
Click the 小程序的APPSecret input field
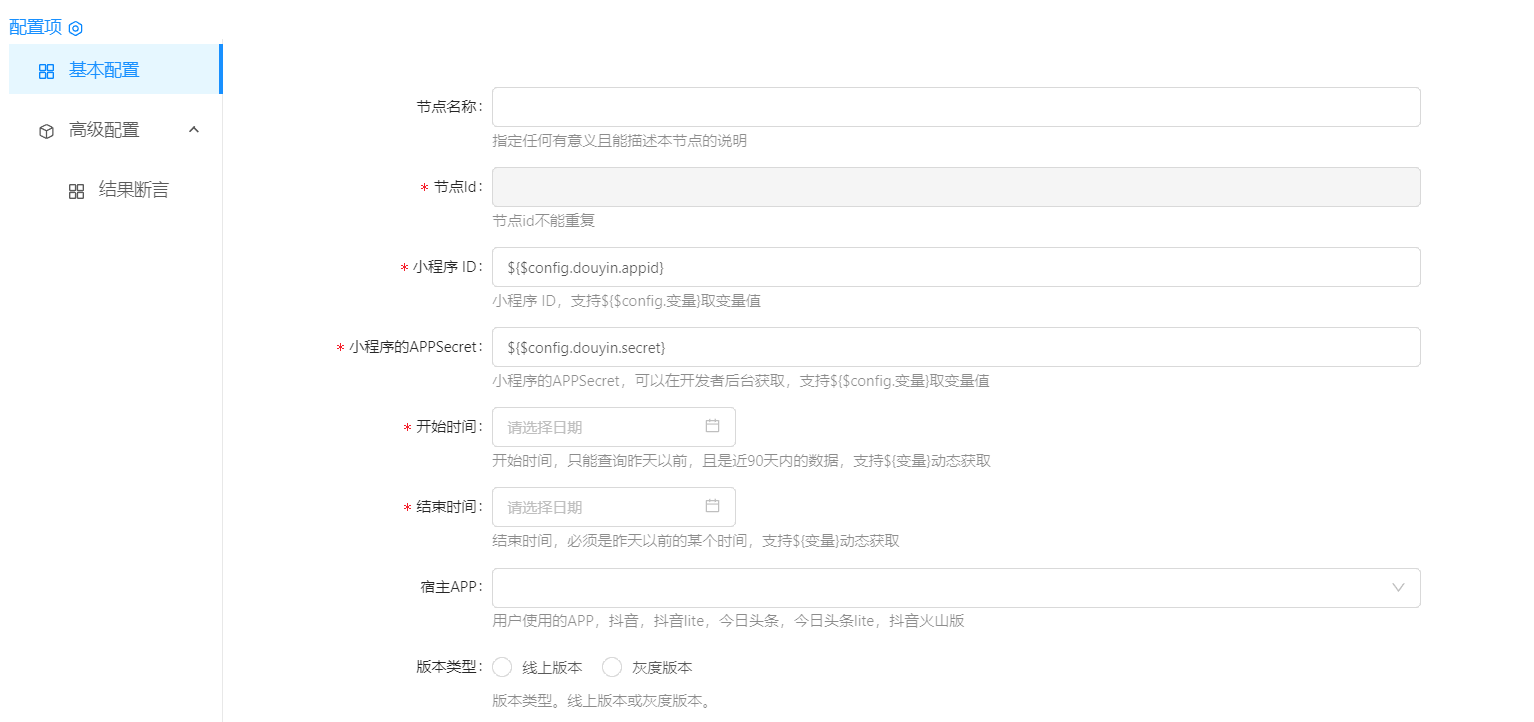[x=955, y=347]
